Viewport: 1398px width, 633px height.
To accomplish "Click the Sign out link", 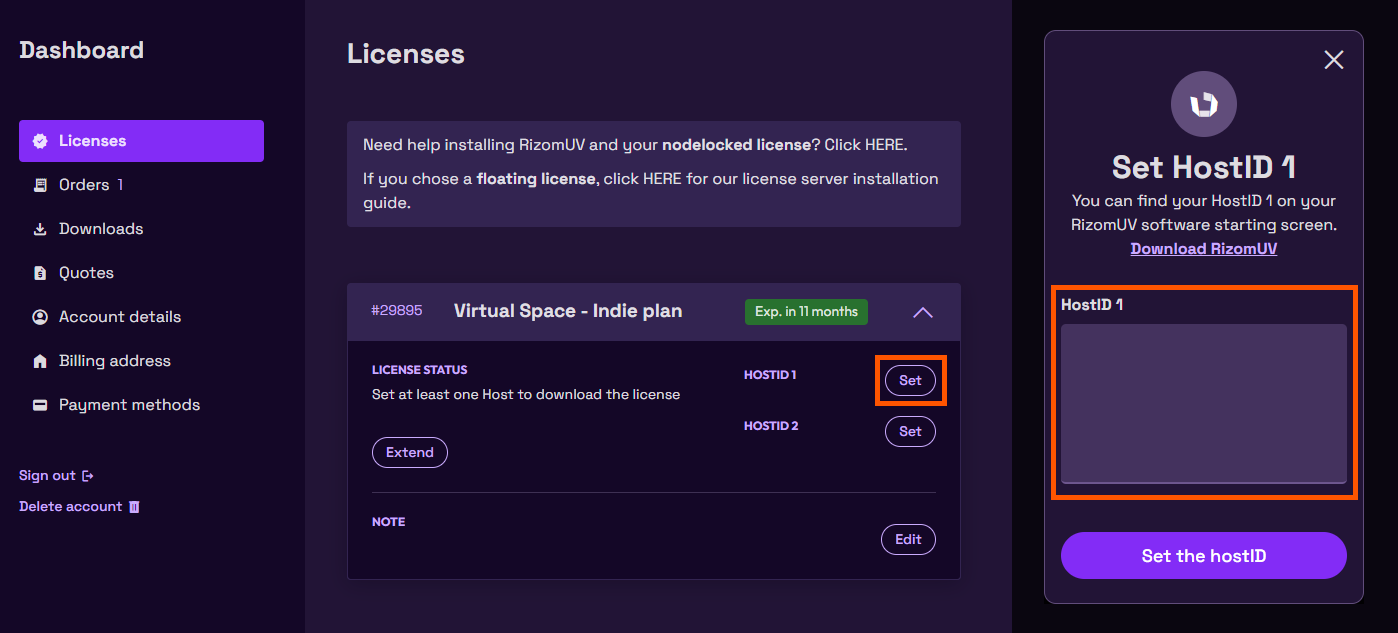I will [x=56, y=476].
